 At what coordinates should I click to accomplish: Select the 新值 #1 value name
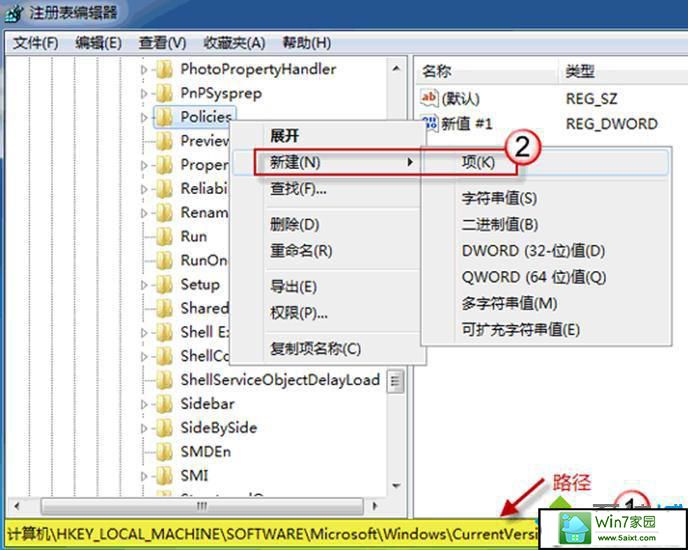point(466,124)
